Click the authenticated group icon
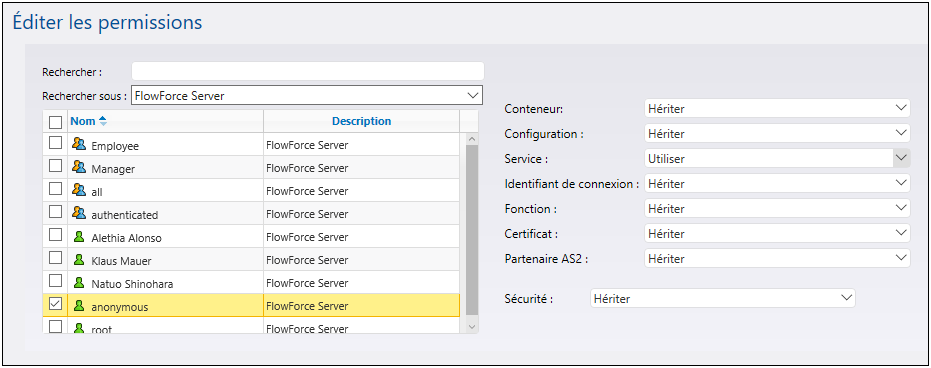The width and height of the screenshot is (931, 368). 79,212
